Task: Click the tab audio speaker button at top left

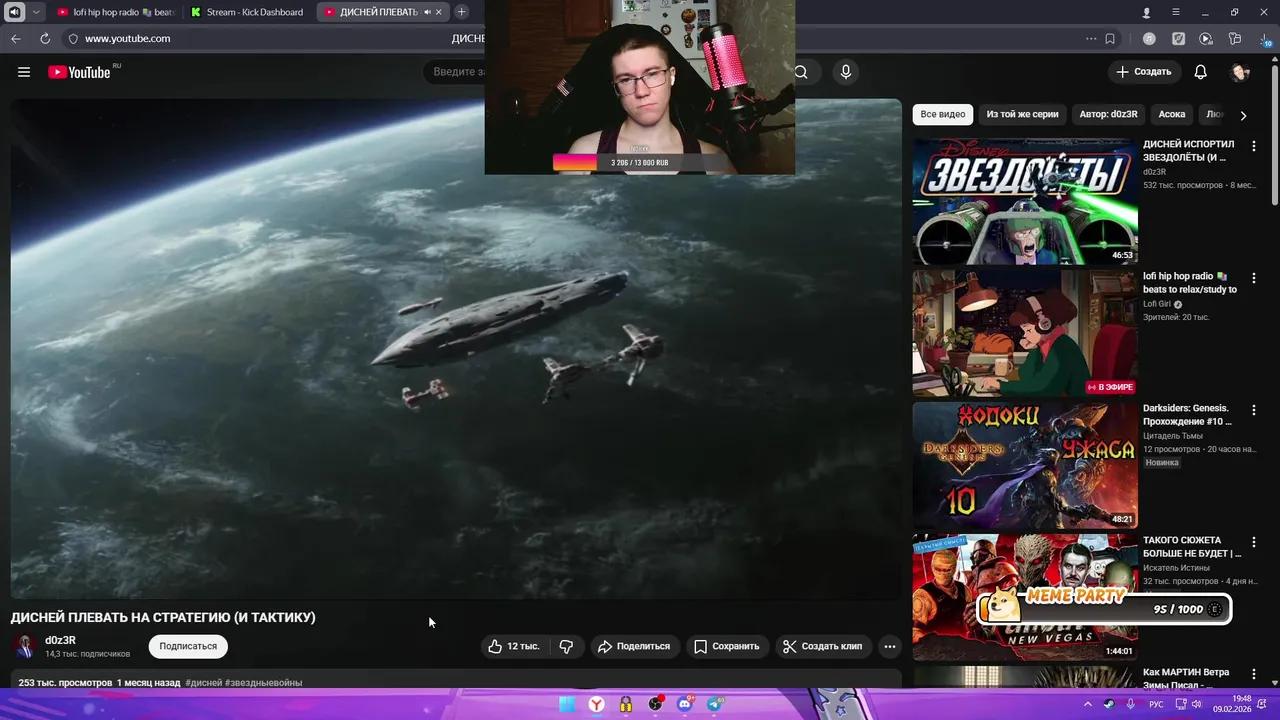Action: coord(15,12)
